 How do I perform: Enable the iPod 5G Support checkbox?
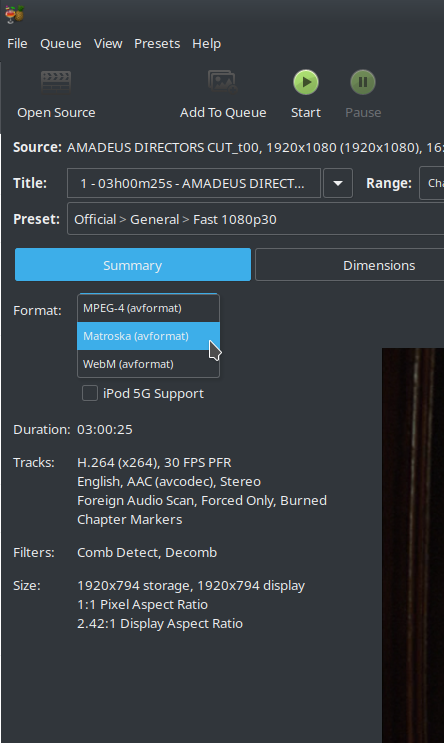click(x=90, y=393)
